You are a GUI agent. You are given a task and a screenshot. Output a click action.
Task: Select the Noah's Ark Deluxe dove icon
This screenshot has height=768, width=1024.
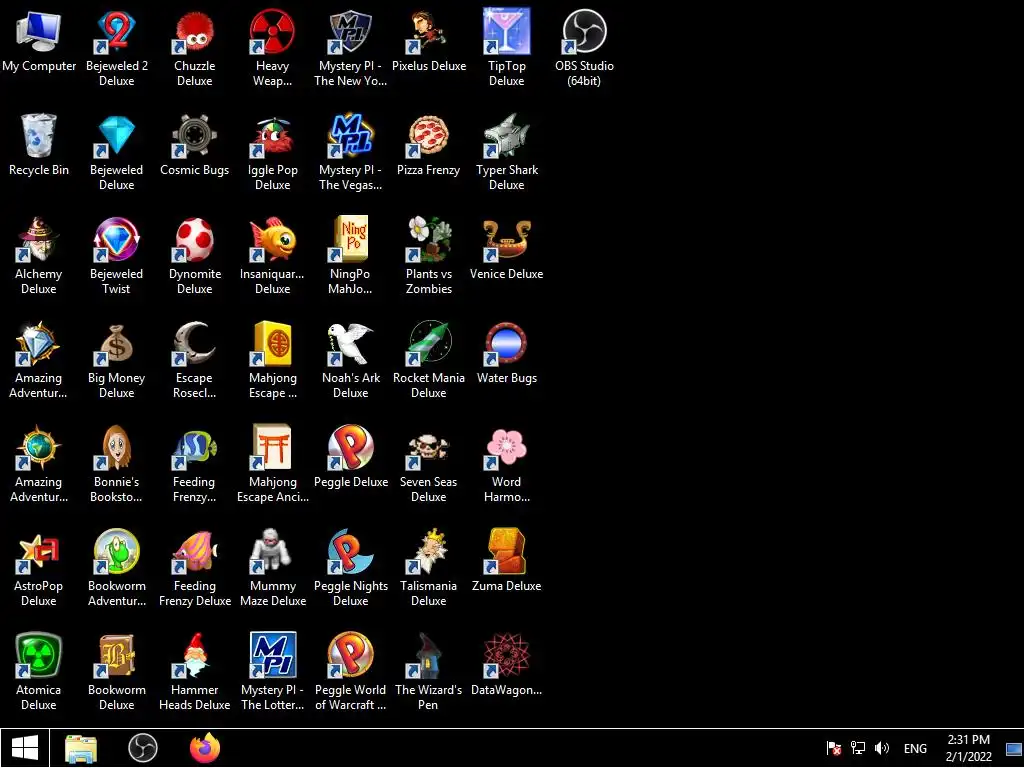(x=351, y=343)
